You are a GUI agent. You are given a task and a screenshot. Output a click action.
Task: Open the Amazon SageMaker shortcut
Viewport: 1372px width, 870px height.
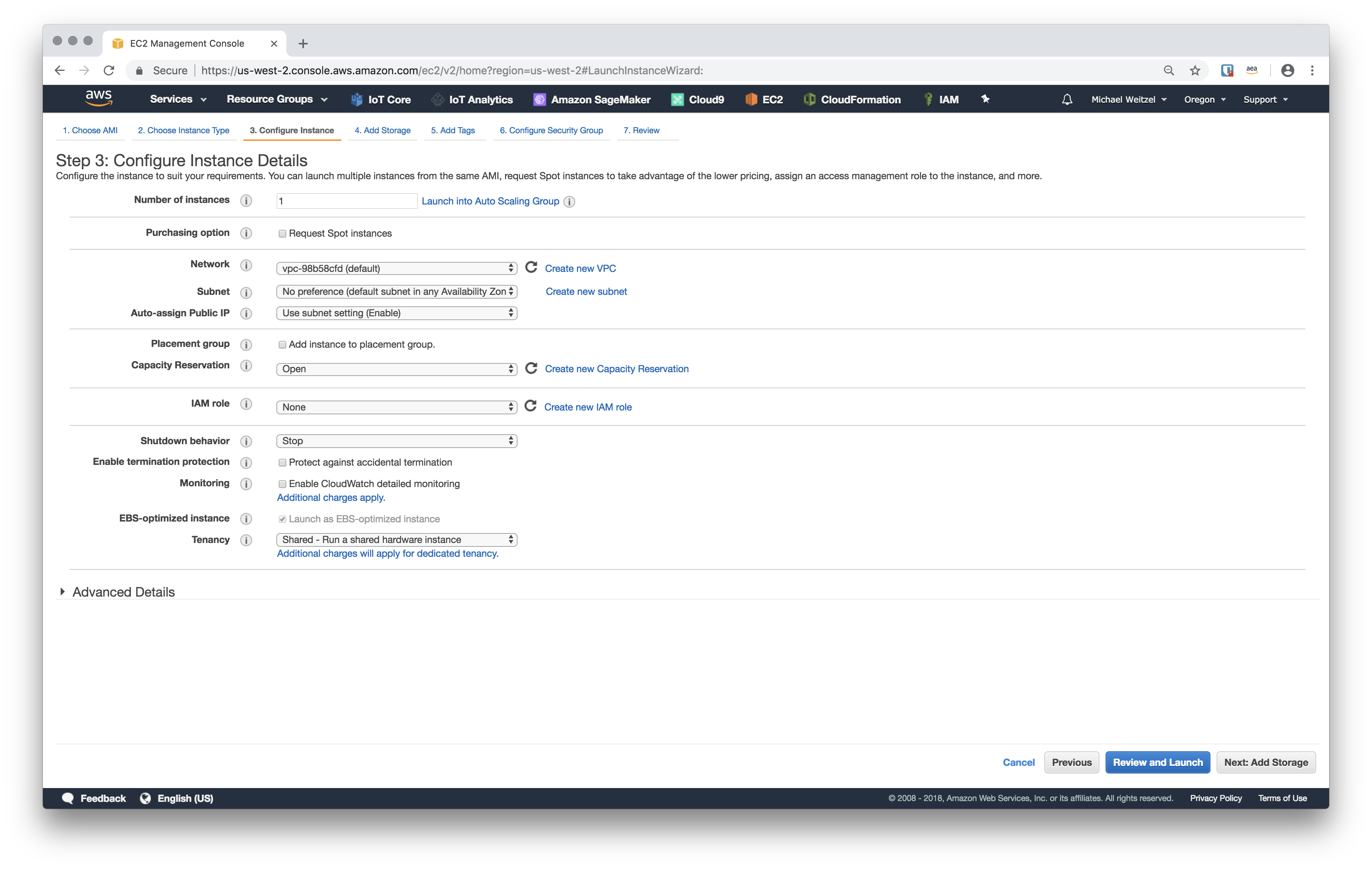click(x=592, y=99)
